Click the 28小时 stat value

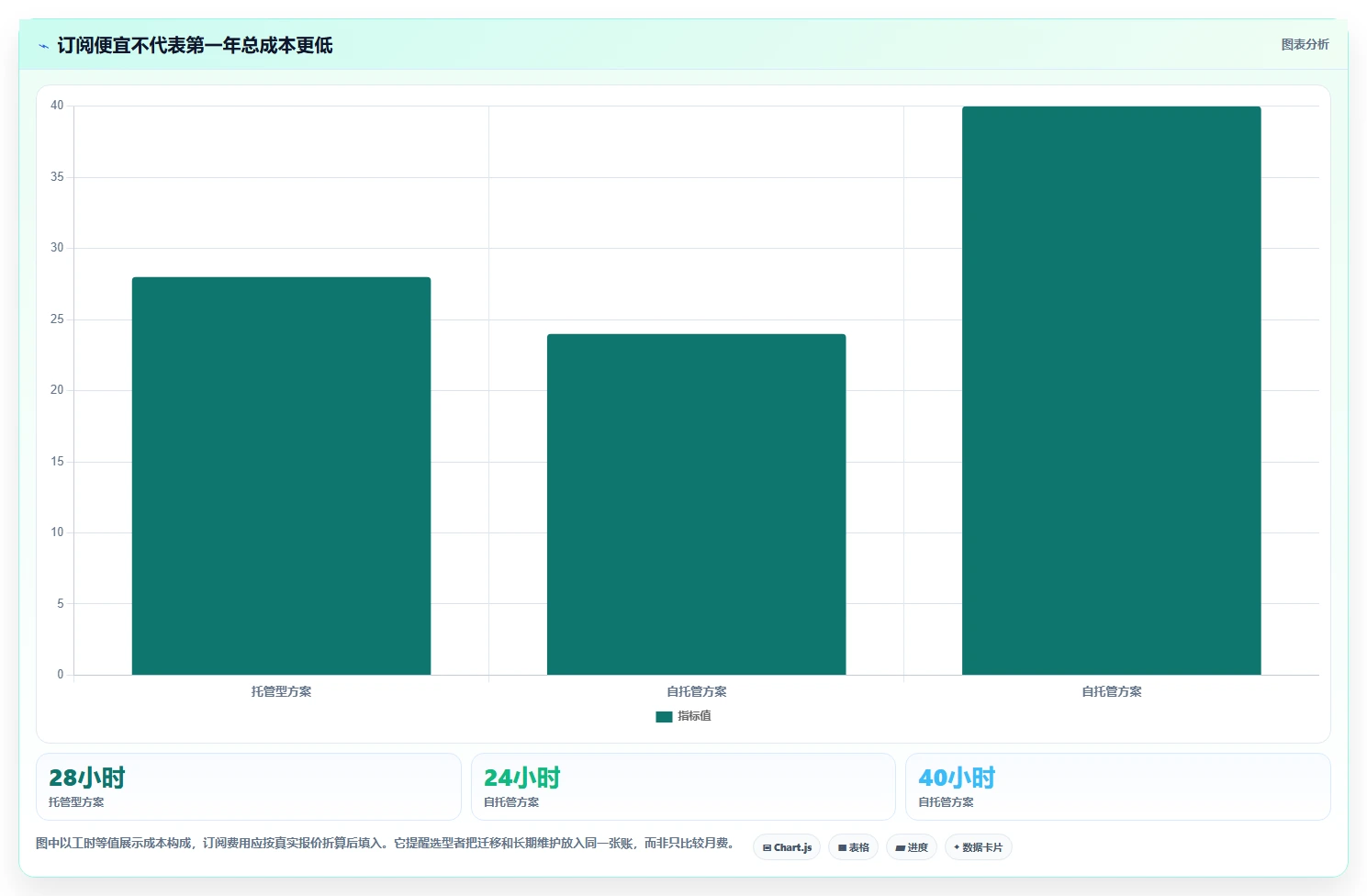pyautogui.click(x=87, y=778)
